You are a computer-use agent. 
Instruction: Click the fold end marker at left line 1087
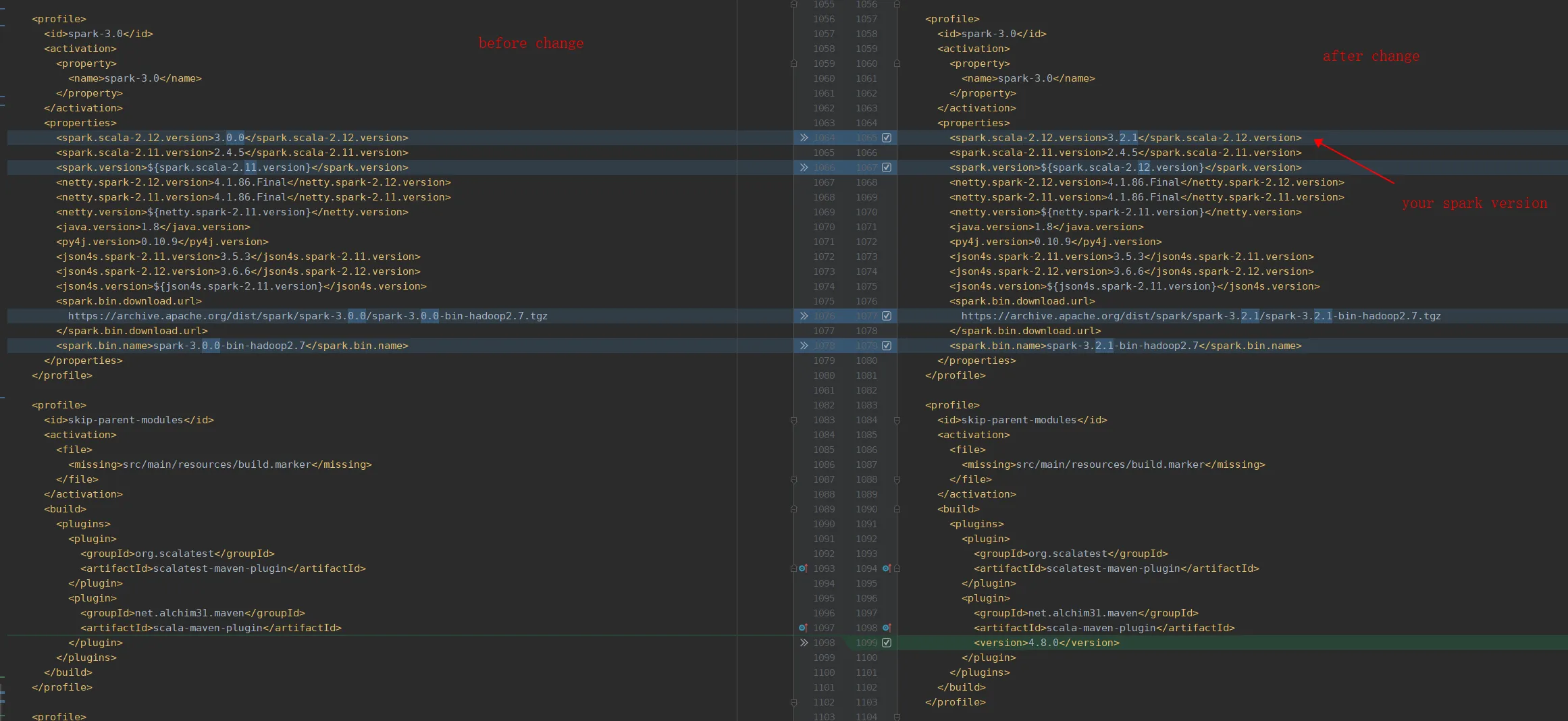click(x=794, y=479)
